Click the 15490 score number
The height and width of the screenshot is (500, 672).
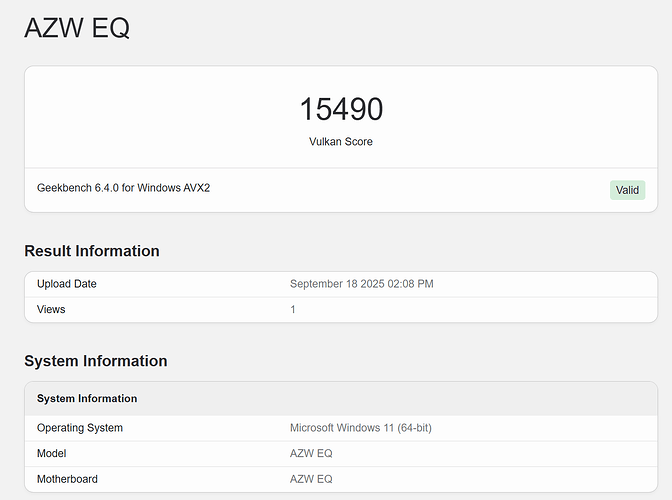click(x=341, y=110)
